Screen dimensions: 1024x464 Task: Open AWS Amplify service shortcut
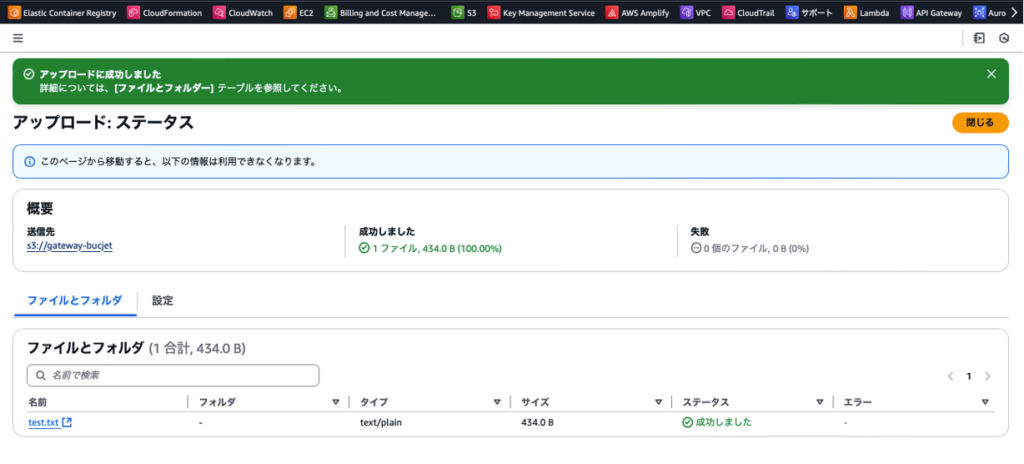point(637,12)
